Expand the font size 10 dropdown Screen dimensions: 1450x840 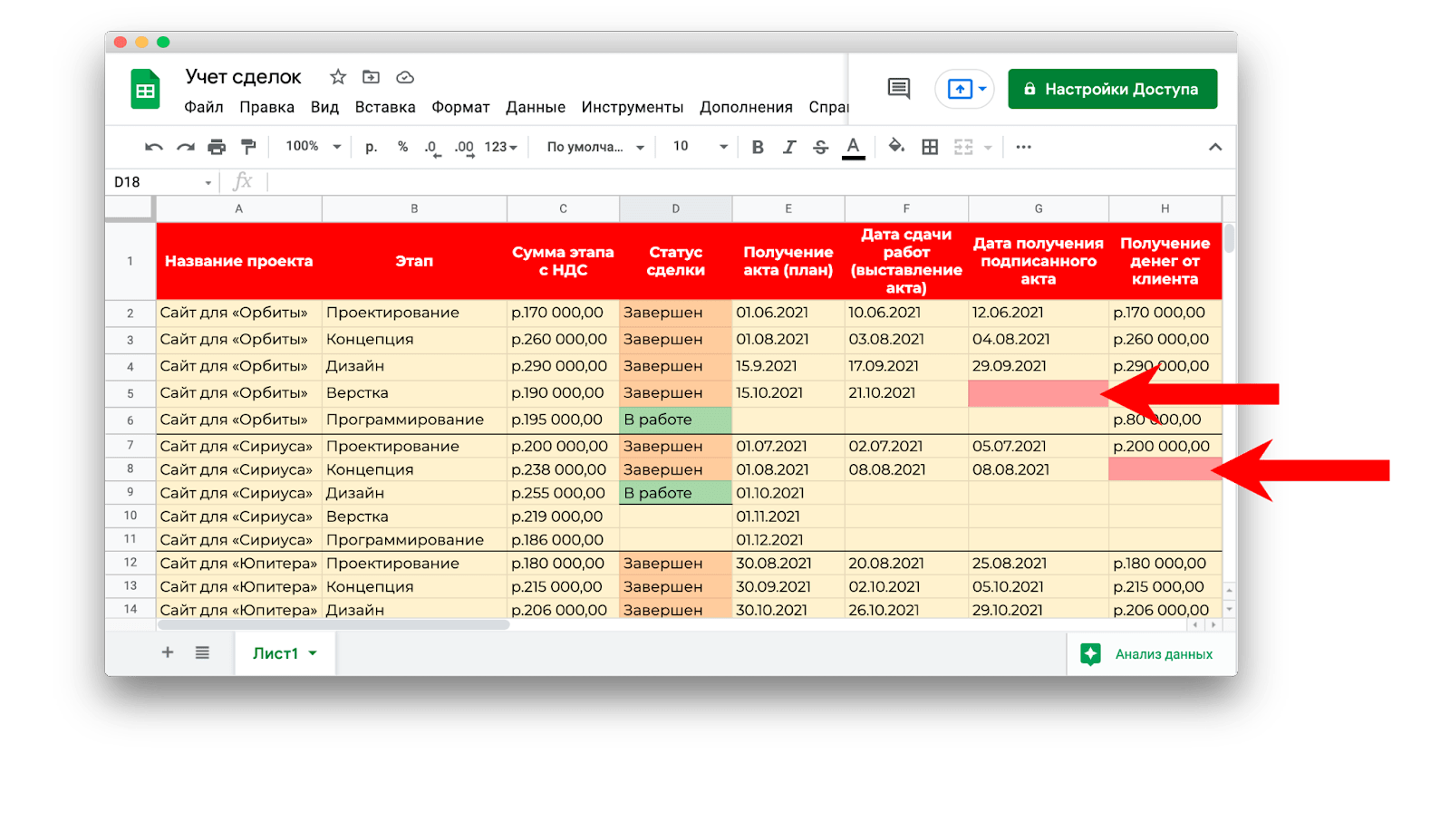700,147
